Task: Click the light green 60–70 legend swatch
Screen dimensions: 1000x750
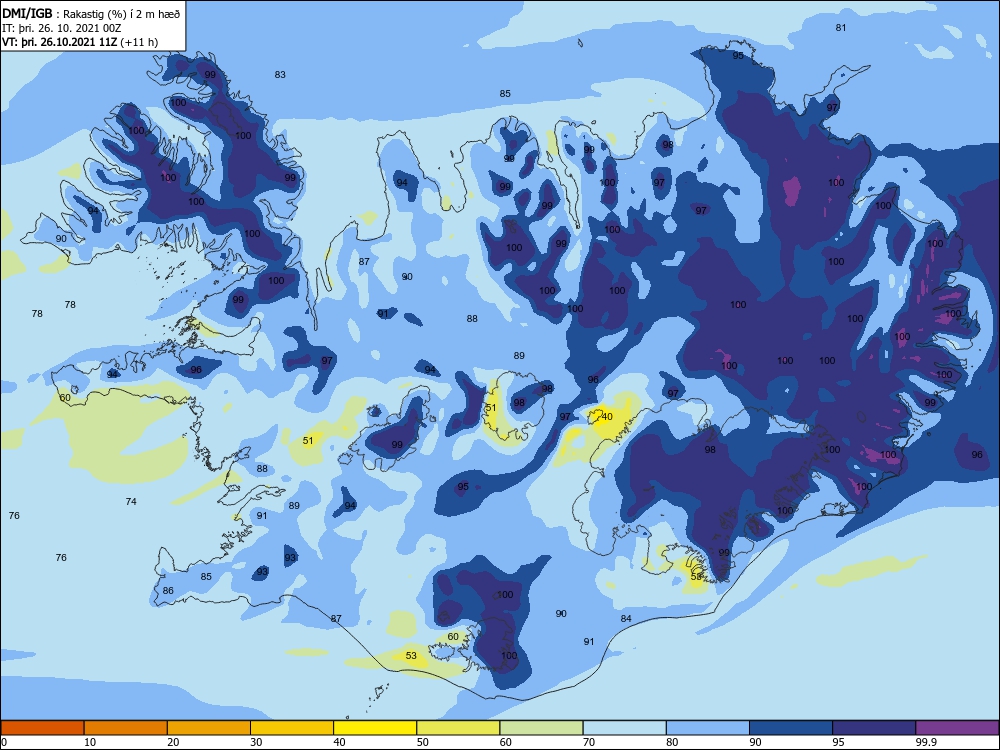Action: coord(541,728)
